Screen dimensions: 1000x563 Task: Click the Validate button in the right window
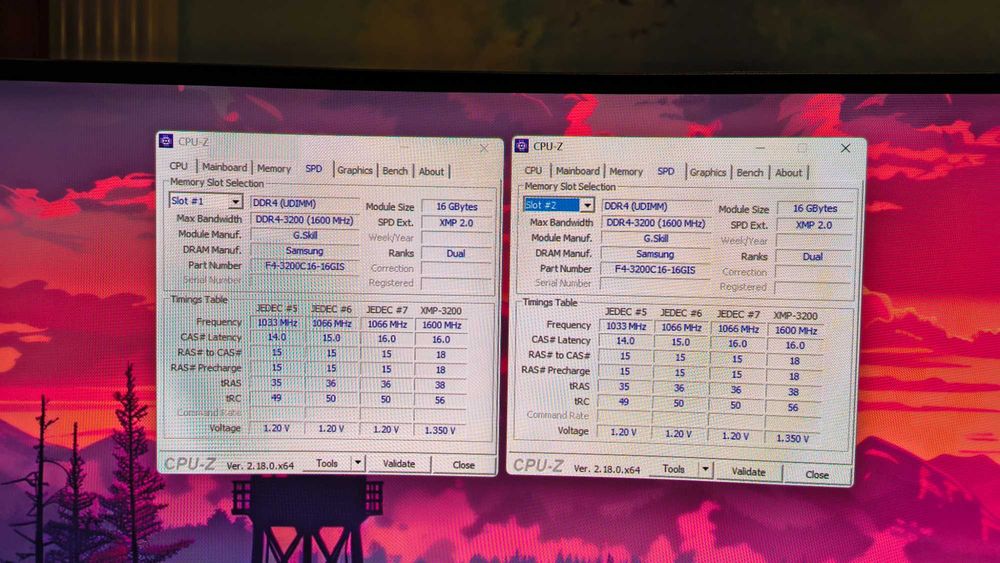pos(748,472)
